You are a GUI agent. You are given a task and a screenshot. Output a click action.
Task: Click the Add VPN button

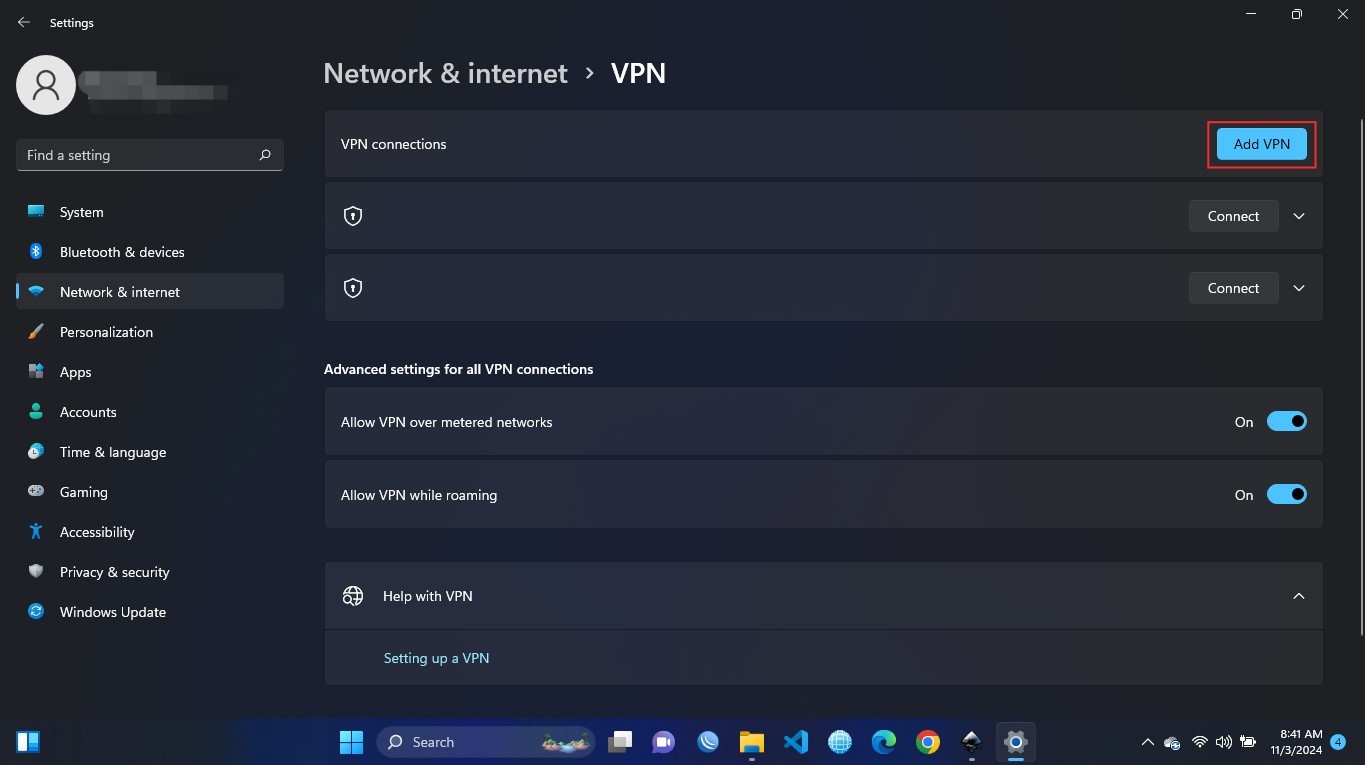1261,144
